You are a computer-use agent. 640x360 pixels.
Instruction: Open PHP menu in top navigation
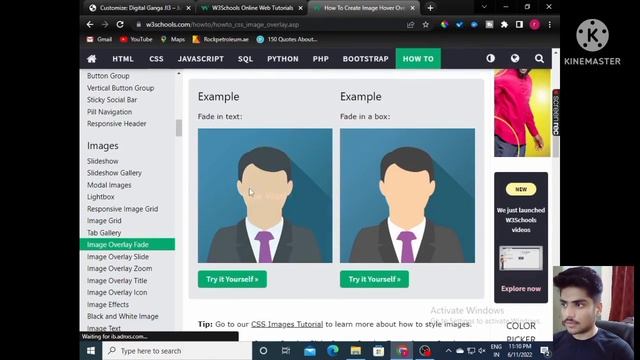pyautogui.click(x=321, y=59)
